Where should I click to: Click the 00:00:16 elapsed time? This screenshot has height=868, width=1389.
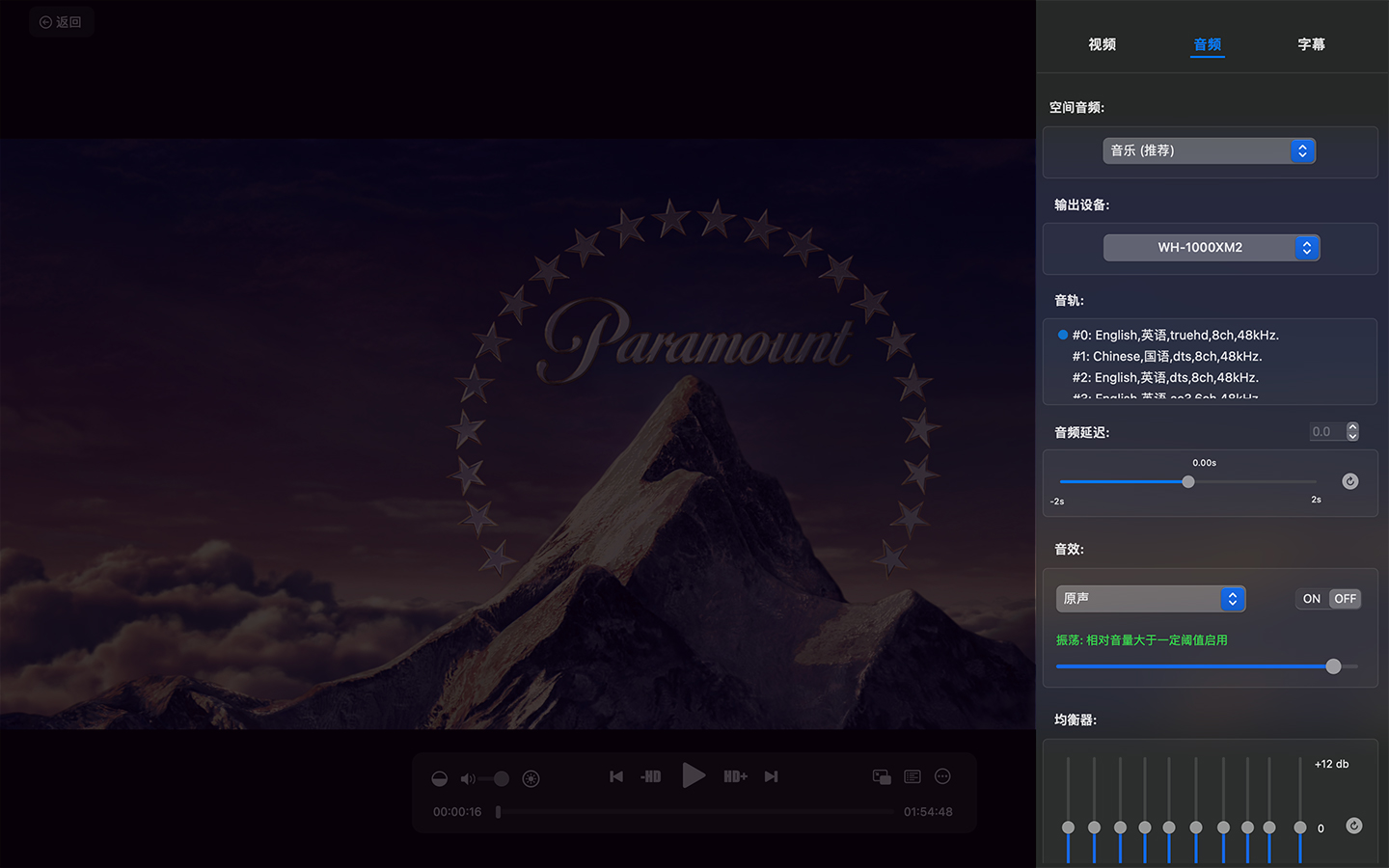[457, 812]
